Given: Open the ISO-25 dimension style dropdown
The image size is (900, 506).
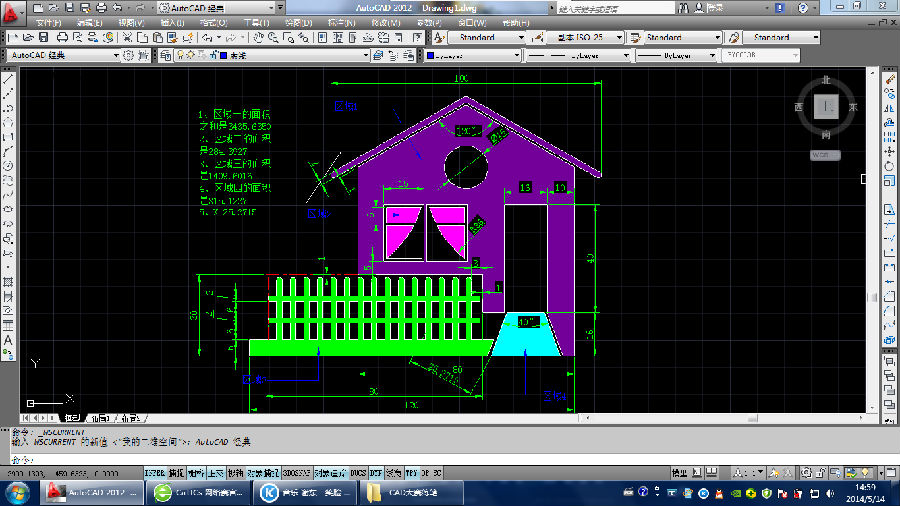Looking at the screenshot, I should tap(619, 37).
